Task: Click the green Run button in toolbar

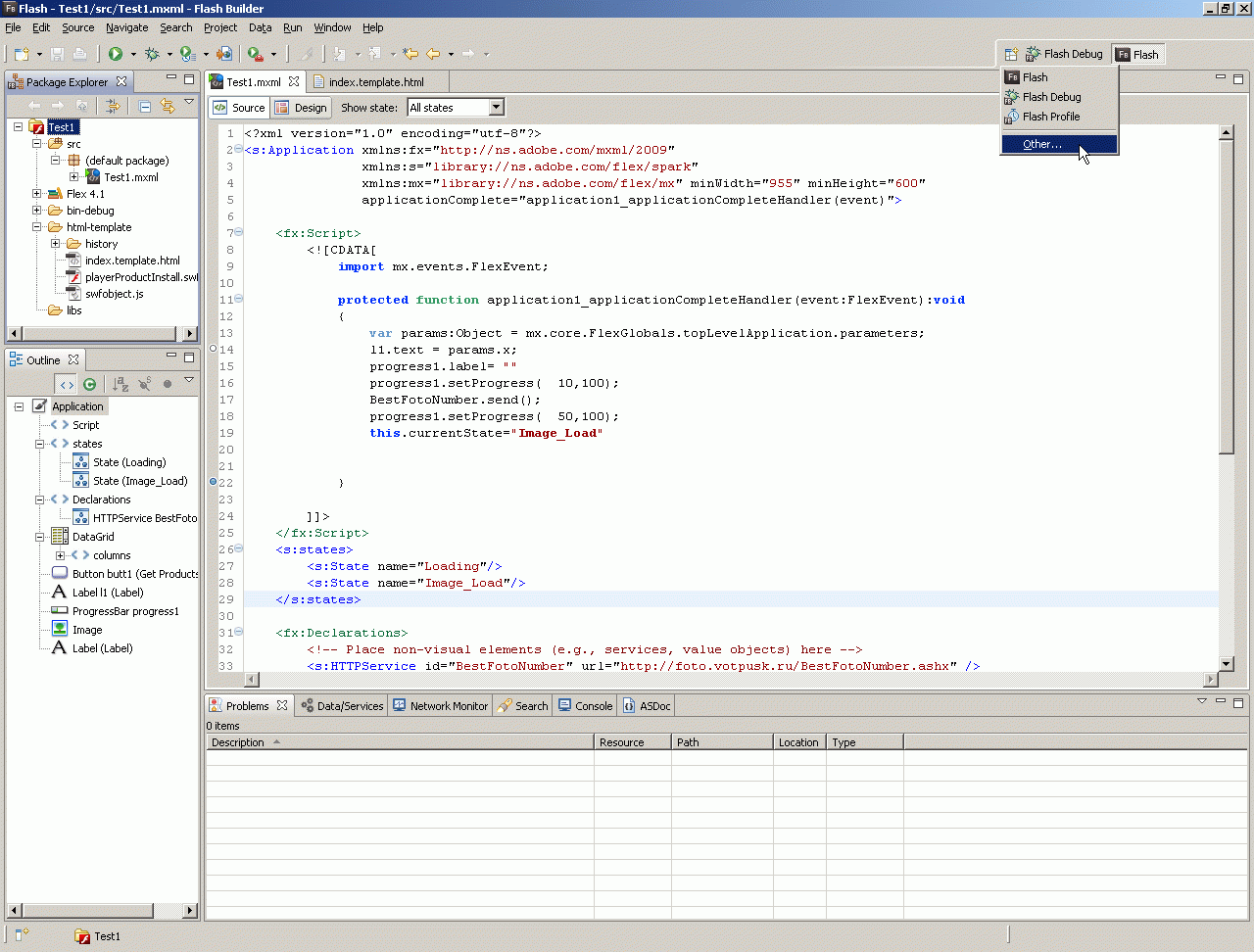Action: click(x=116, y=54)
